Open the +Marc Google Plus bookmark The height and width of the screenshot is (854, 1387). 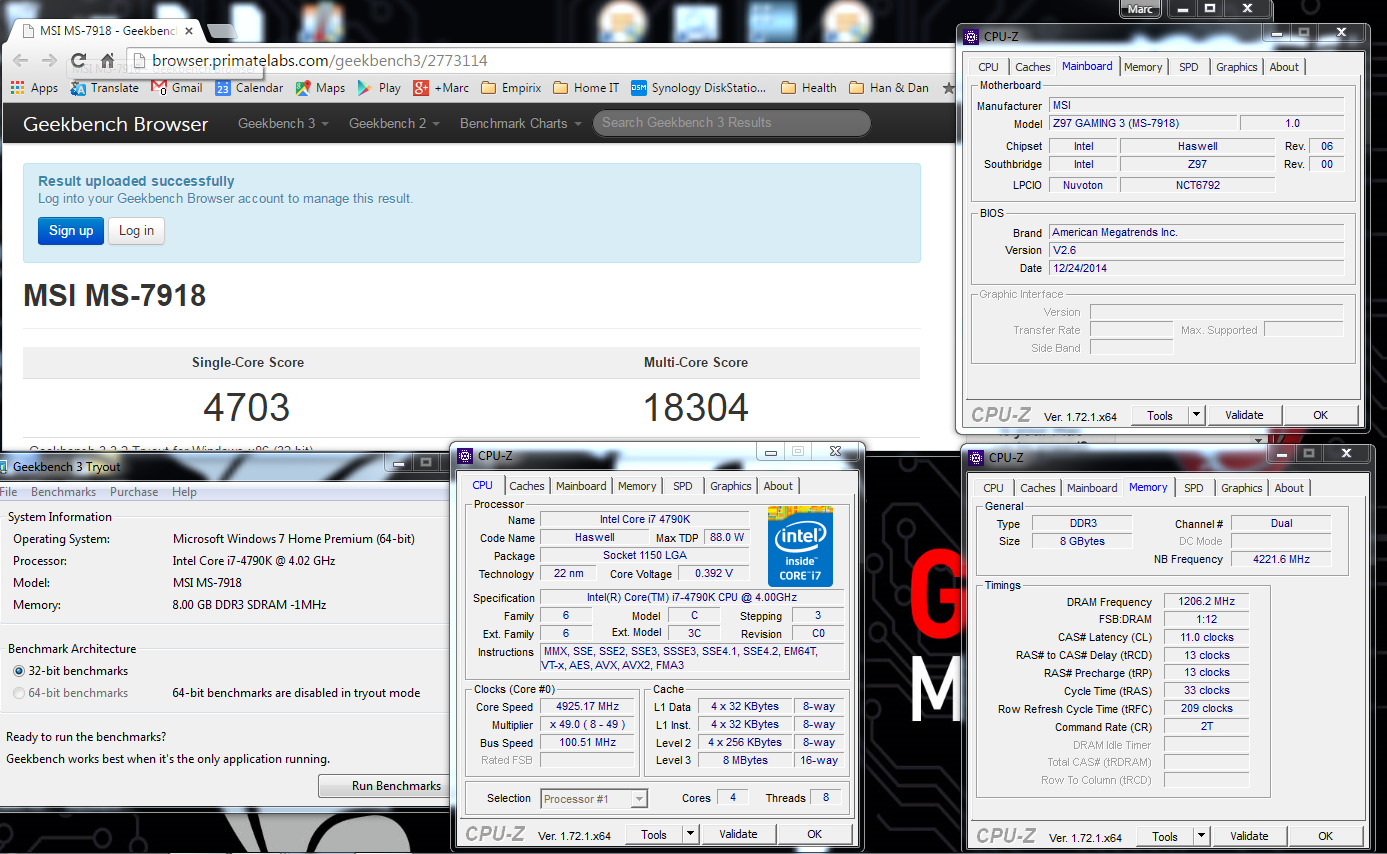click(x=441, y=88)
